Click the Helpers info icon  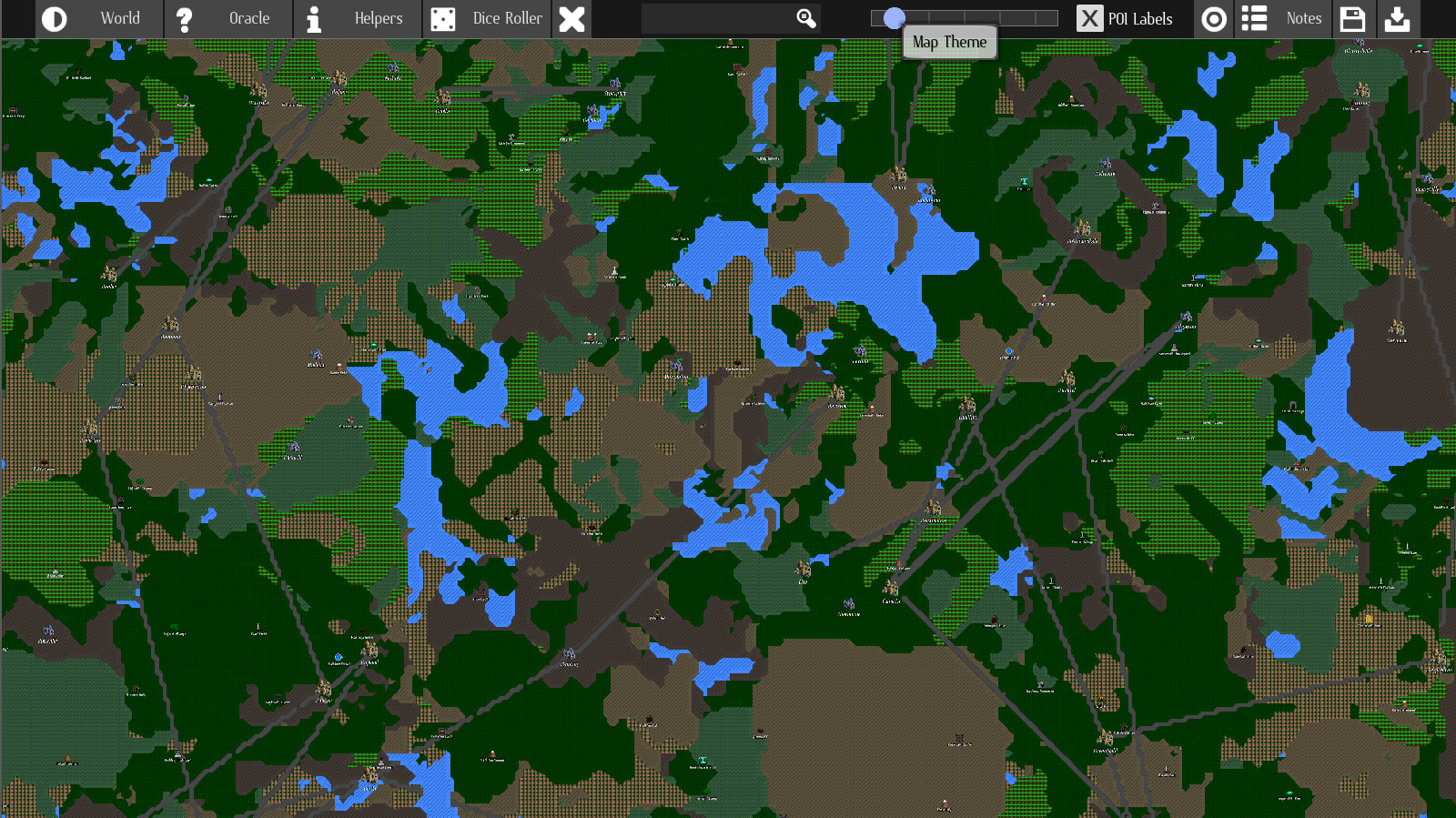314,19
